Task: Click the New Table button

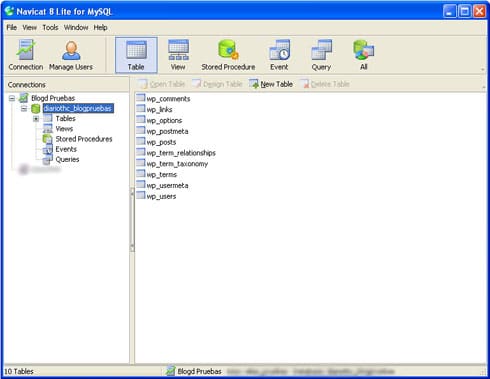Action: (x=271, y=84)
